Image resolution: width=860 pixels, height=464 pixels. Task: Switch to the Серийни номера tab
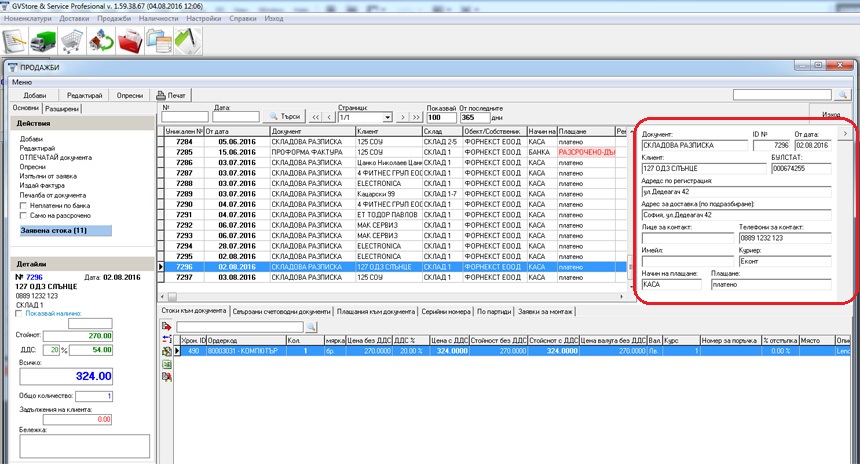pos(446,312)
